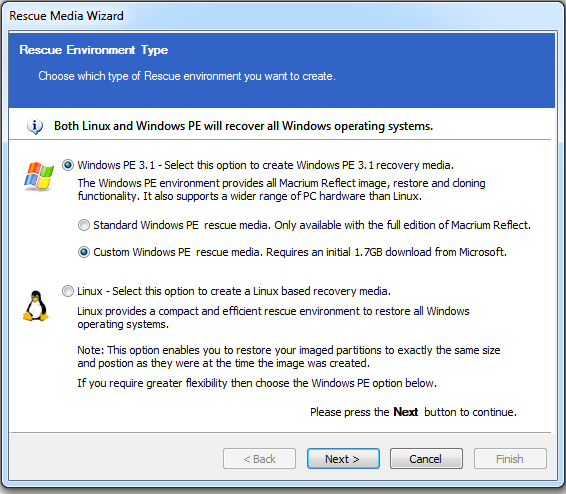The width and height of the screenshot is (566, 494).
Task: Choose Standard Windows PE rescue media option
Action: (84, 225)
